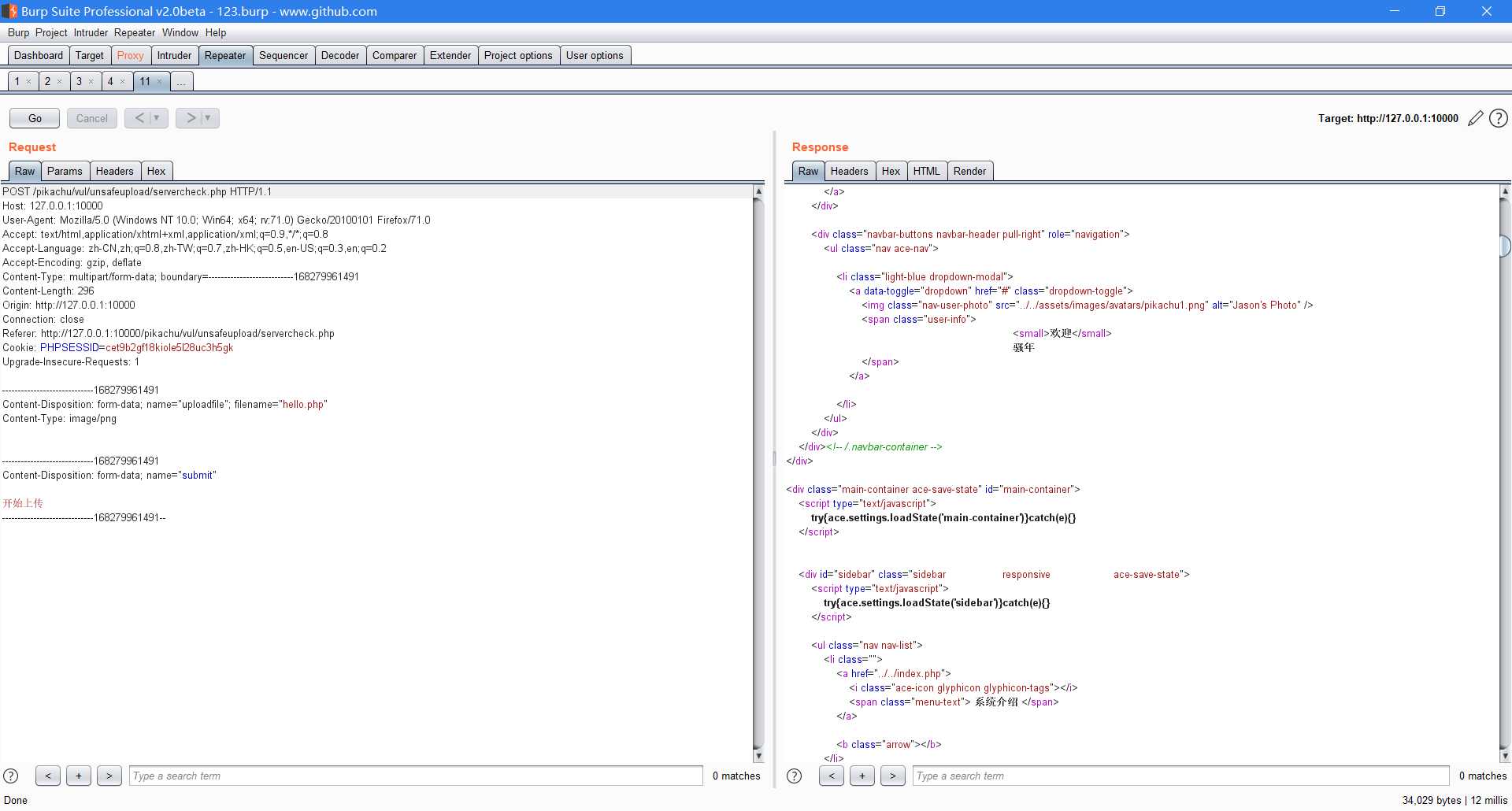
Task: Click the edit target pencil icon
Action: (1475, 118)
